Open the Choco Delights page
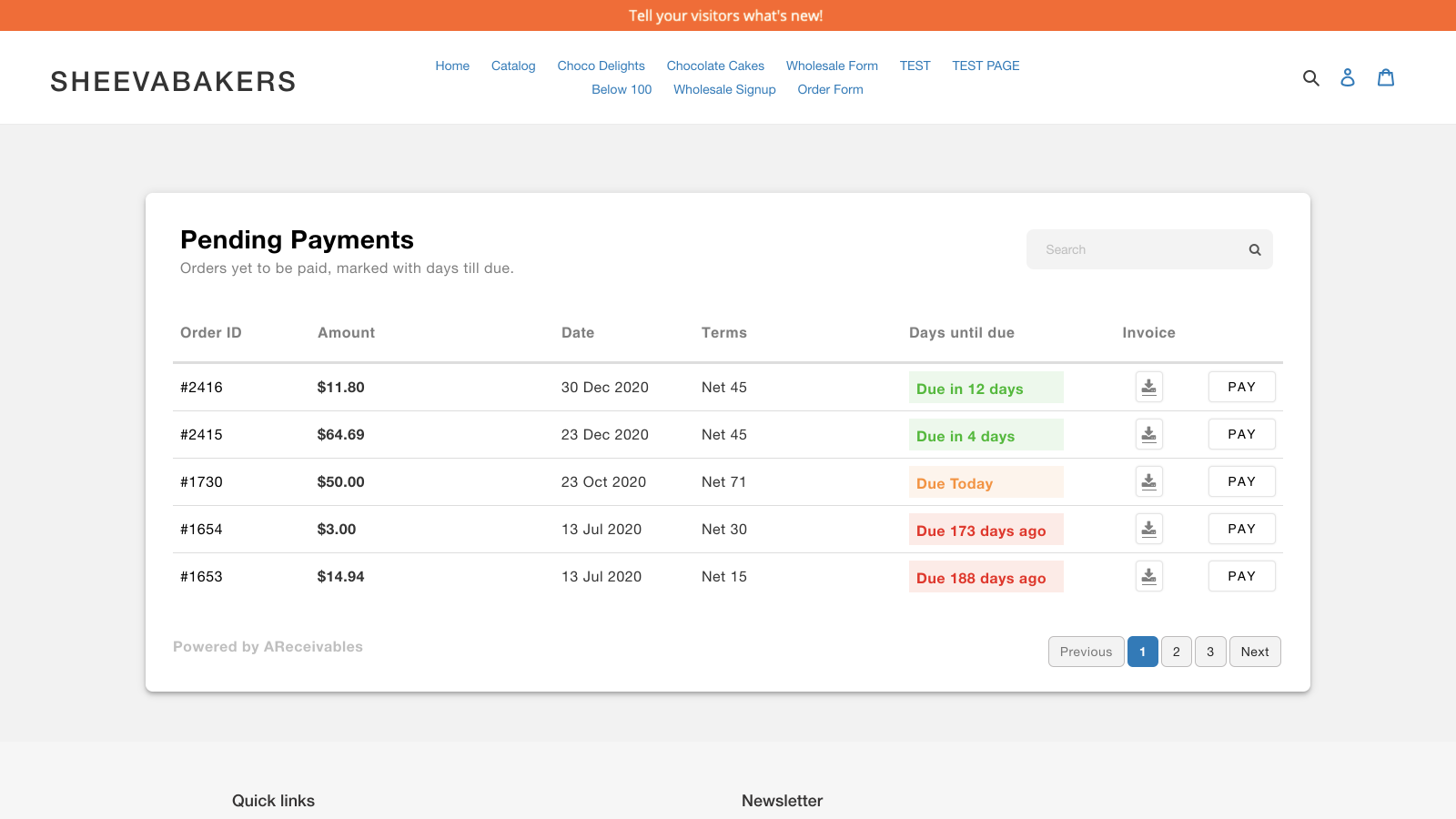 601,66
